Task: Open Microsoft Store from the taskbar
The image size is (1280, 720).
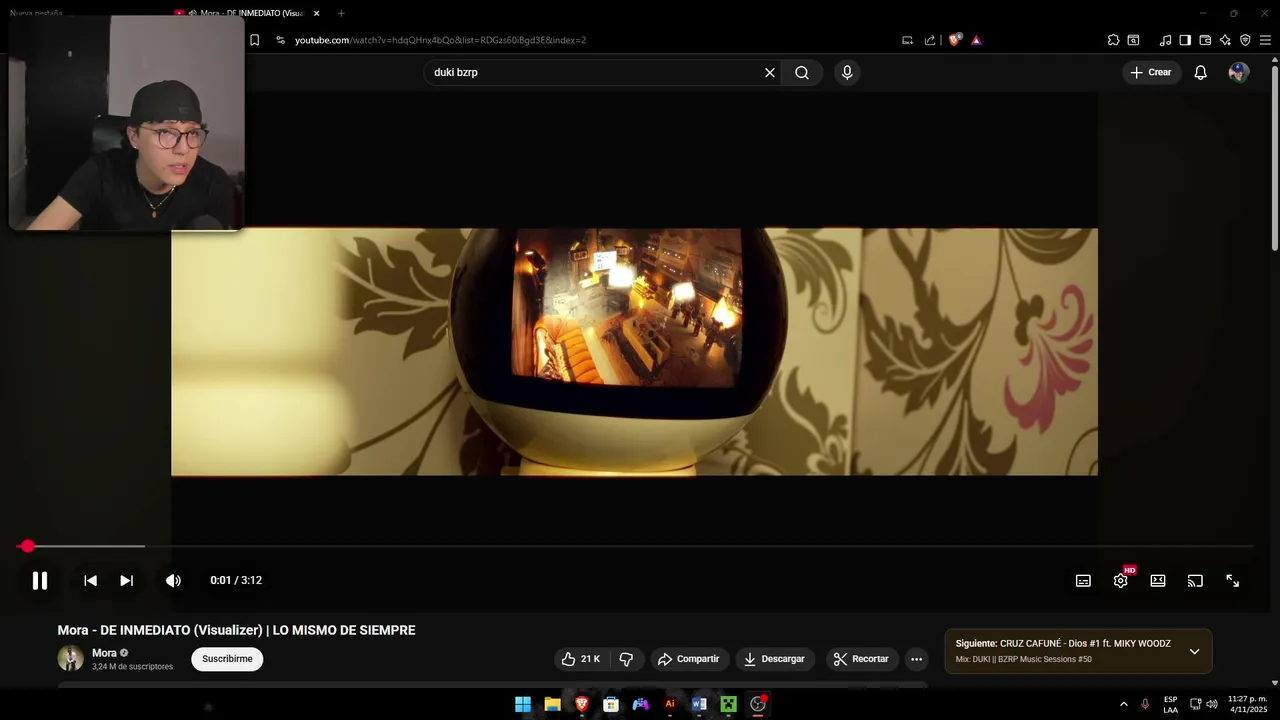Action: [611, 704]
